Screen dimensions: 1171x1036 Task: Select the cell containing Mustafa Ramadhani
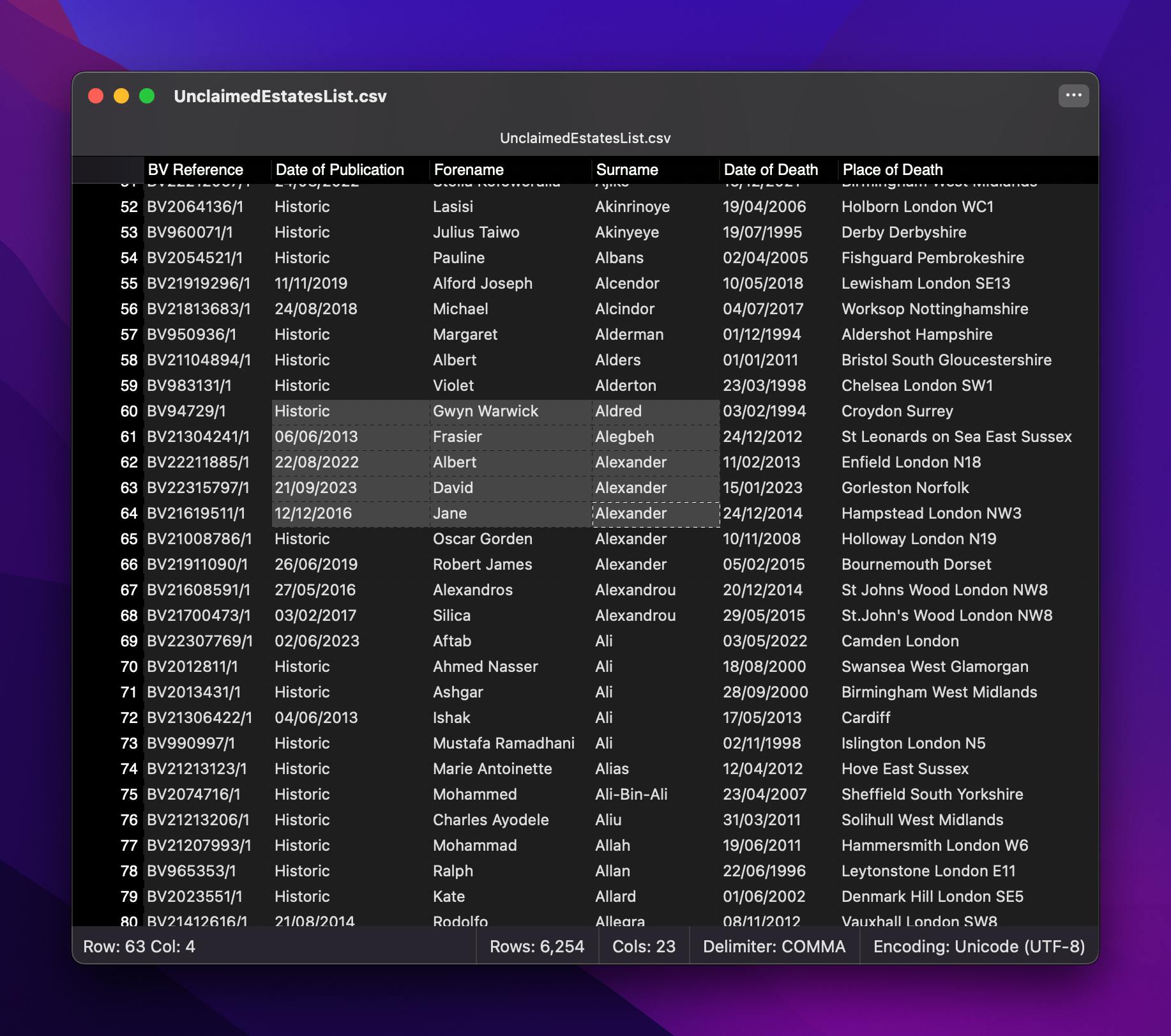tap(504, 743)
